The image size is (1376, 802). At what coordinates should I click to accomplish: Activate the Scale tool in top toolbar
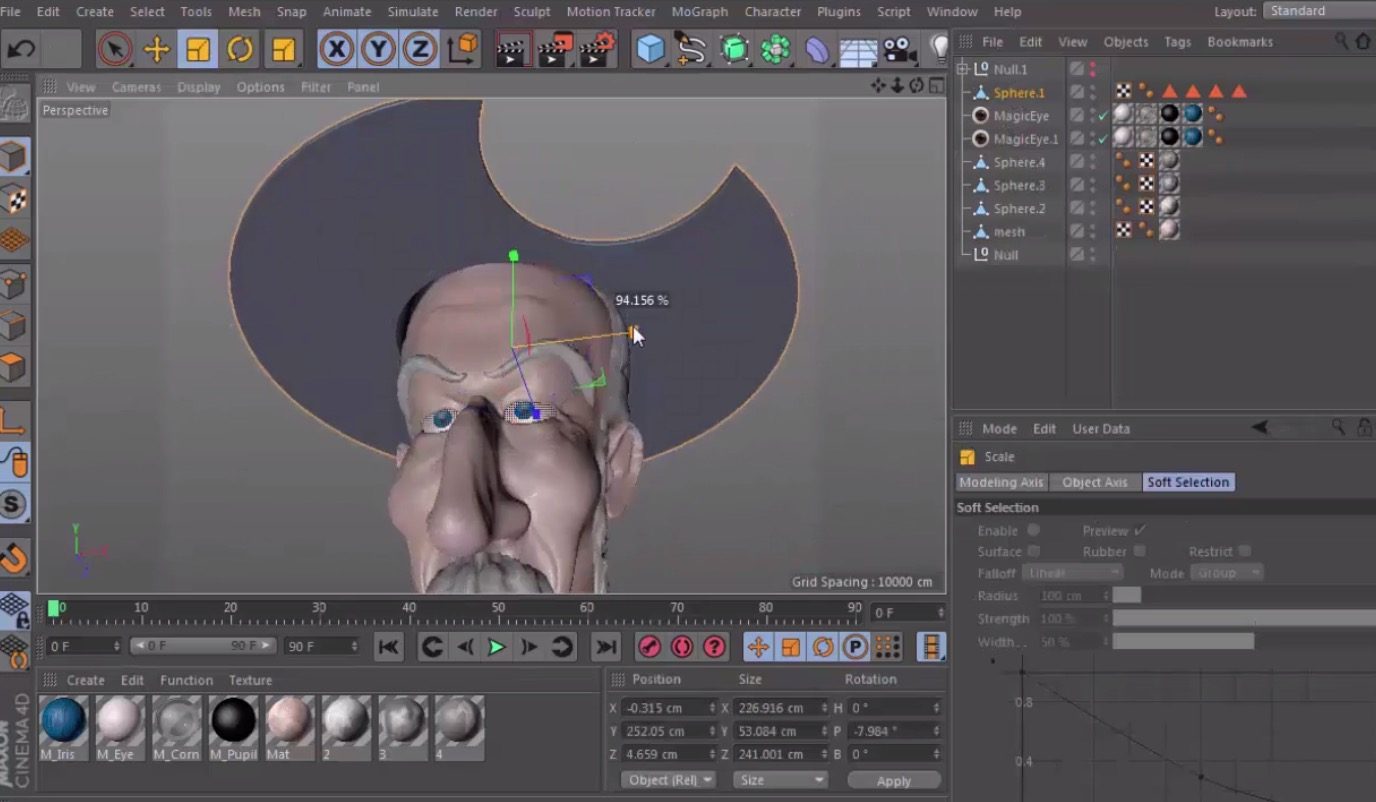click(198, 49)
